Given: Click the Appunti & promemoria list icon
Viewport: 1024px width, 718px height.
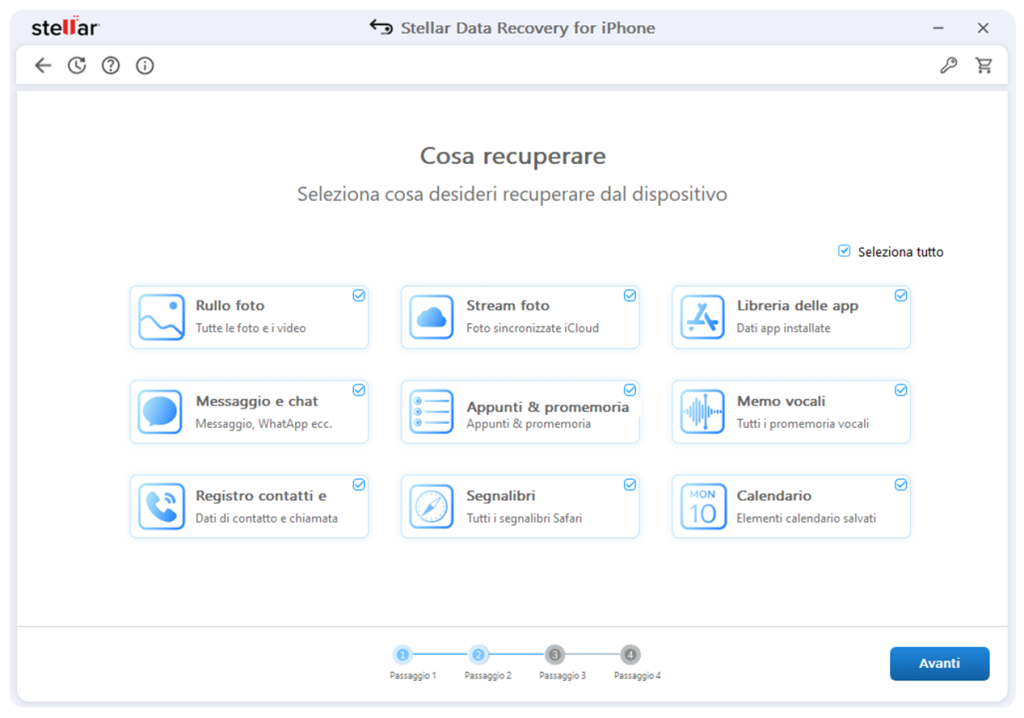Looking at the screenshot, I should 431,412.
